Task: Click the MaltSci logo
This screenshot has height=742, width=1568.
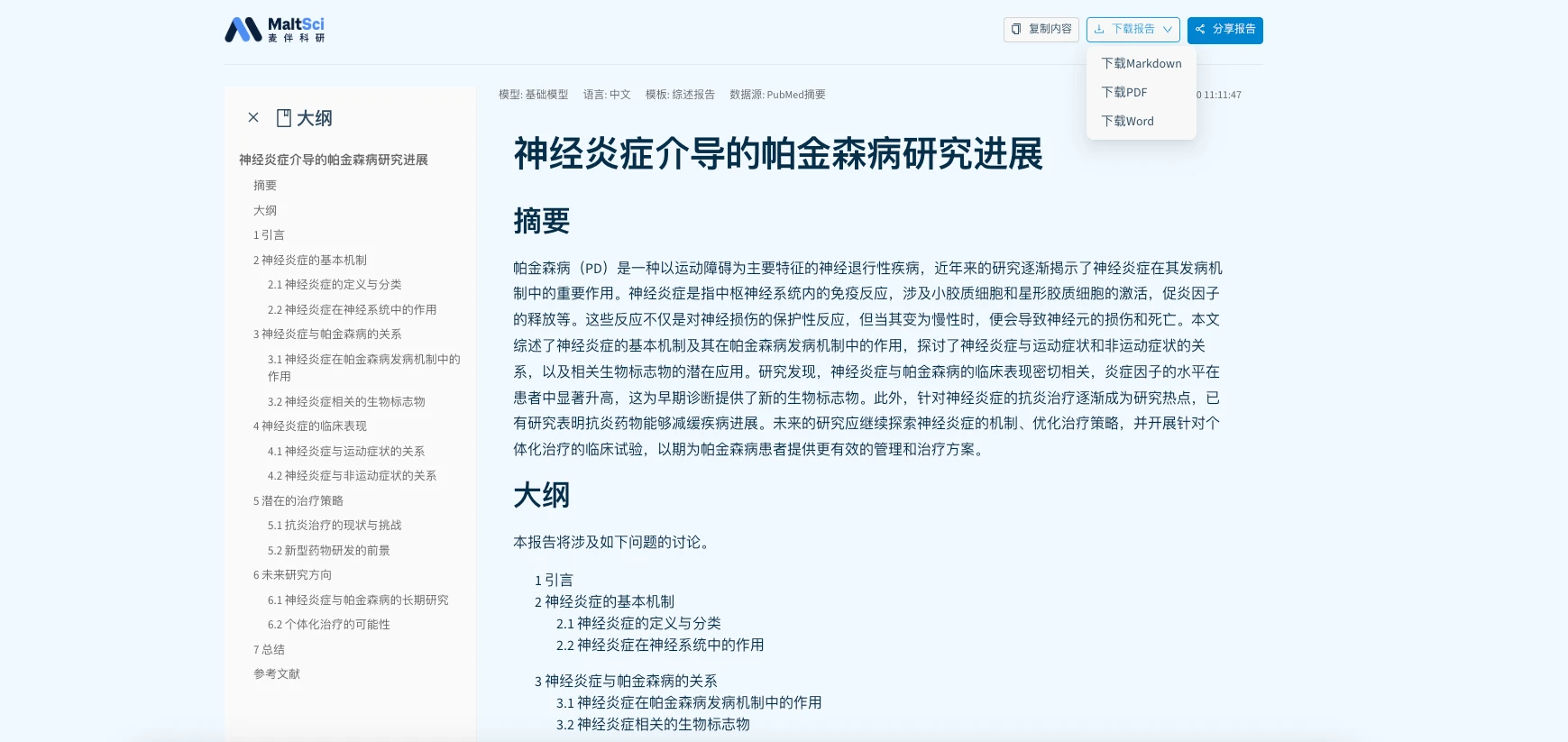Action: pyautogui.click(x=275, y=30)
